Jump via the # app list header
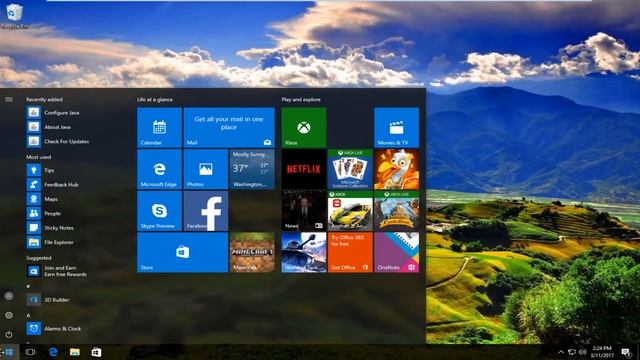The image size is (640, 360). (28, 287)
